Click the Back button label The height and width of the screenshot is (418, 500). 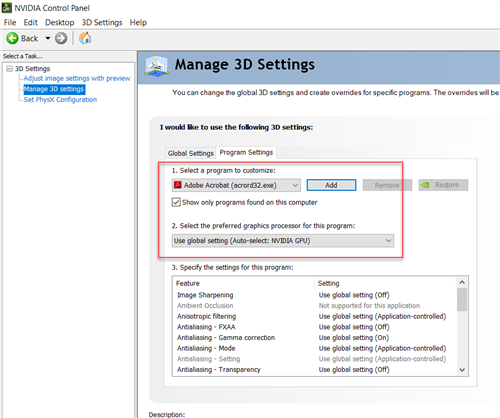coord(29,38)
